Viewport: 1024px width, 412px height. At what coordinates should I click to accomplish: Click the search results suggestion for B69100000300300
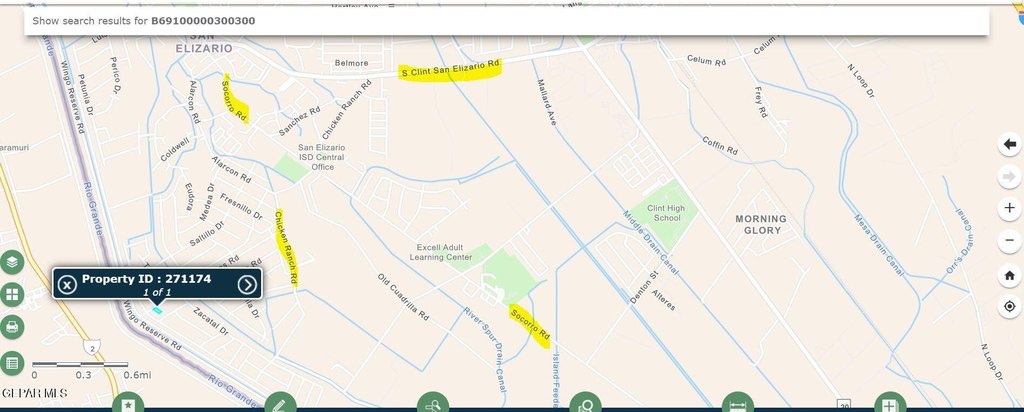(x=507, y=21)
